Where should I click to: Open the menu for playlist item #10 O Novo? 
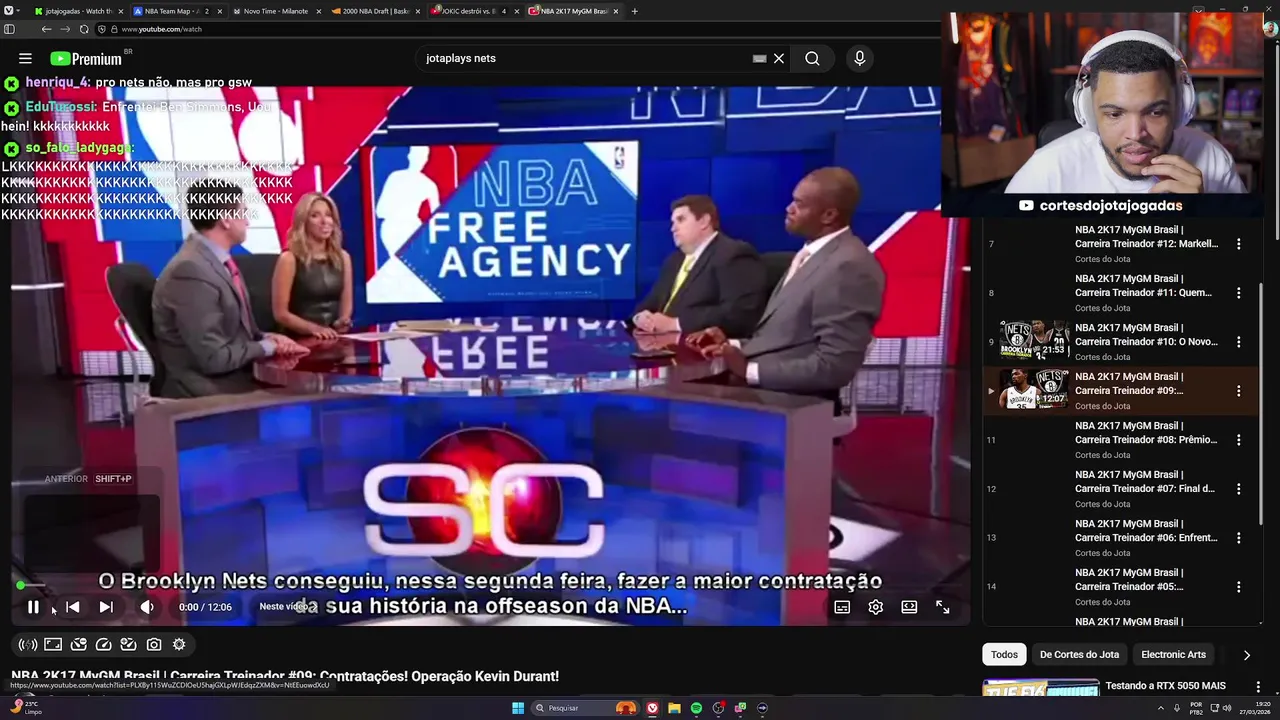[1238, 342]
